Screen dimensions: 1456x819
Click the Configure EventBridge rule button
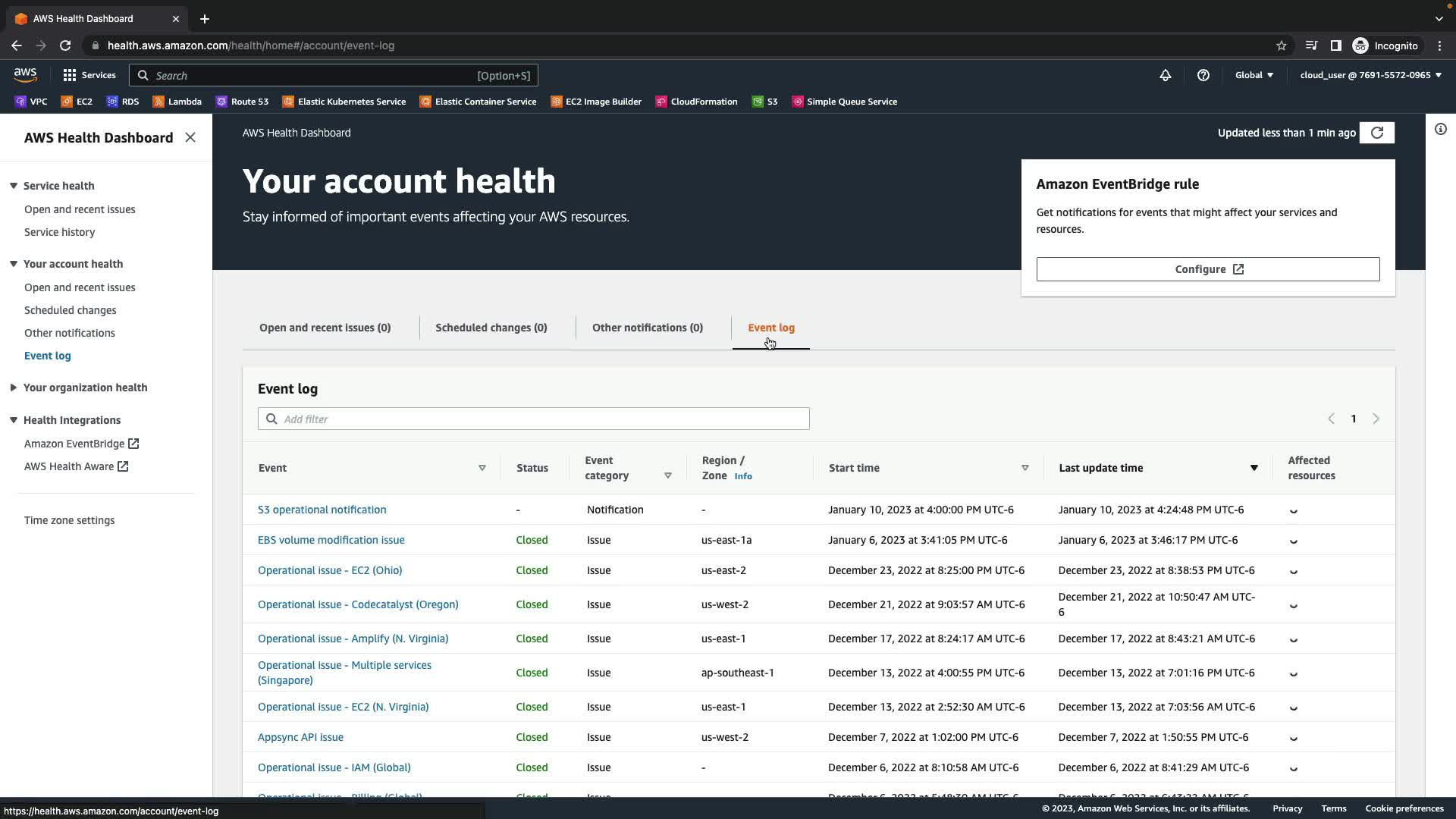1207,269
